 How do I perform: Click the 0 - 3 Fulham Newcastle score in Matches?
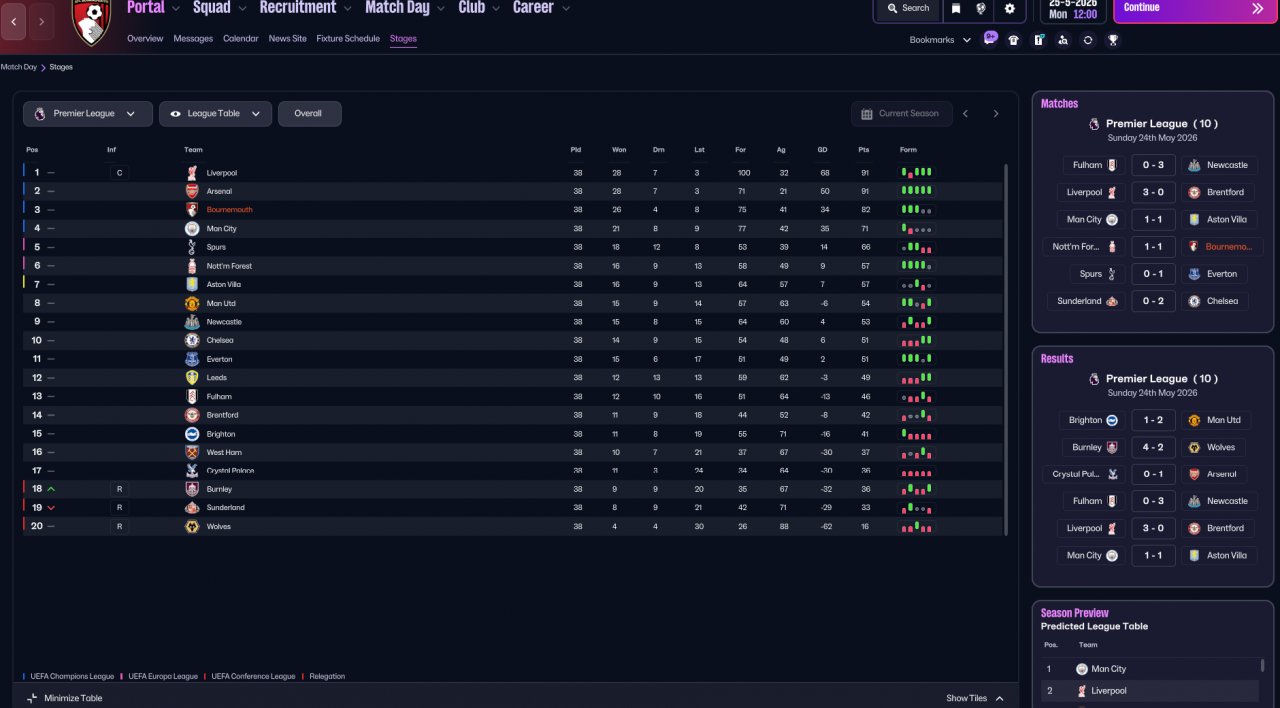pyautogui.click(x=1153, y=165)
